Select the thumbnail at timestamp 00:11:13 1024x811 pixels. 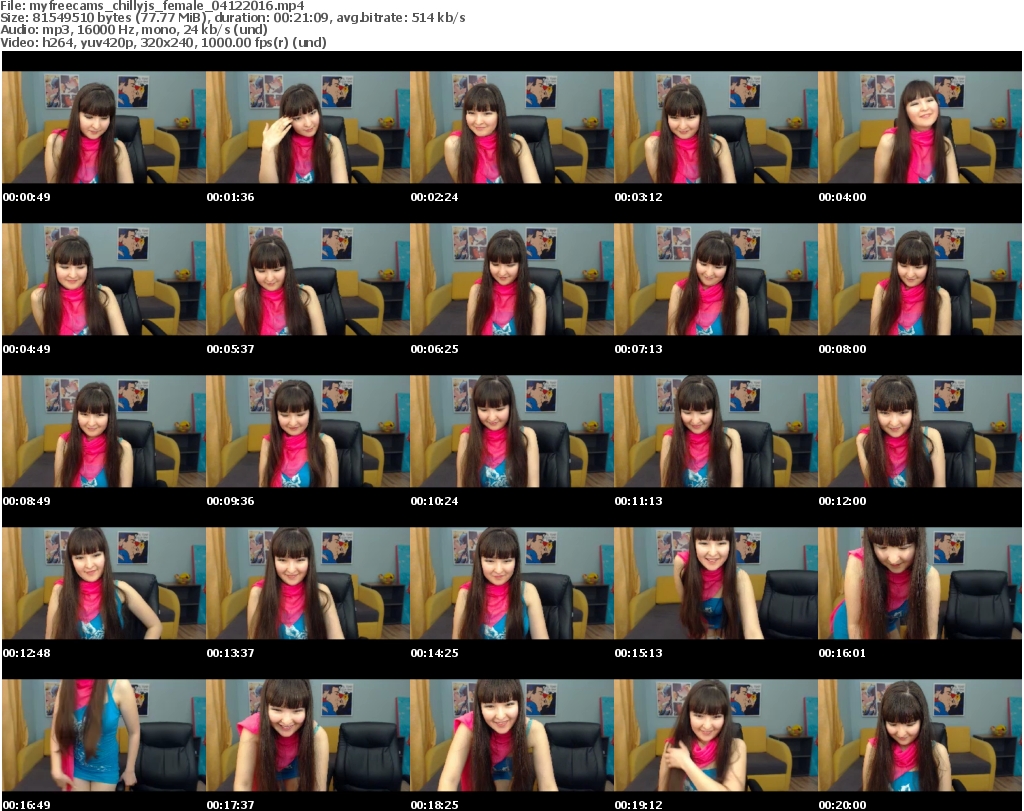coord(715,432)
